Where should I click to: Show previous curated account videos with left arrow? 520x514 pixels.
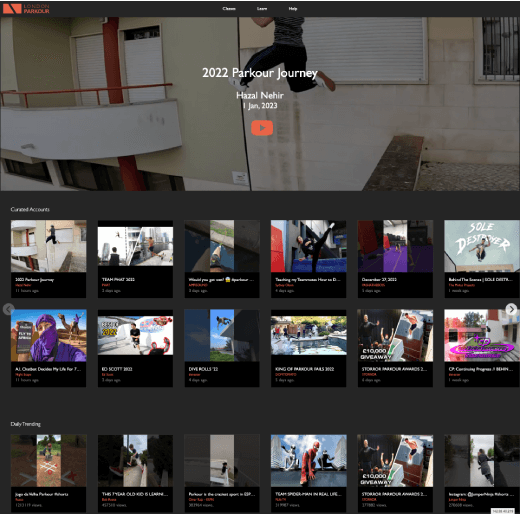(8, 309)
